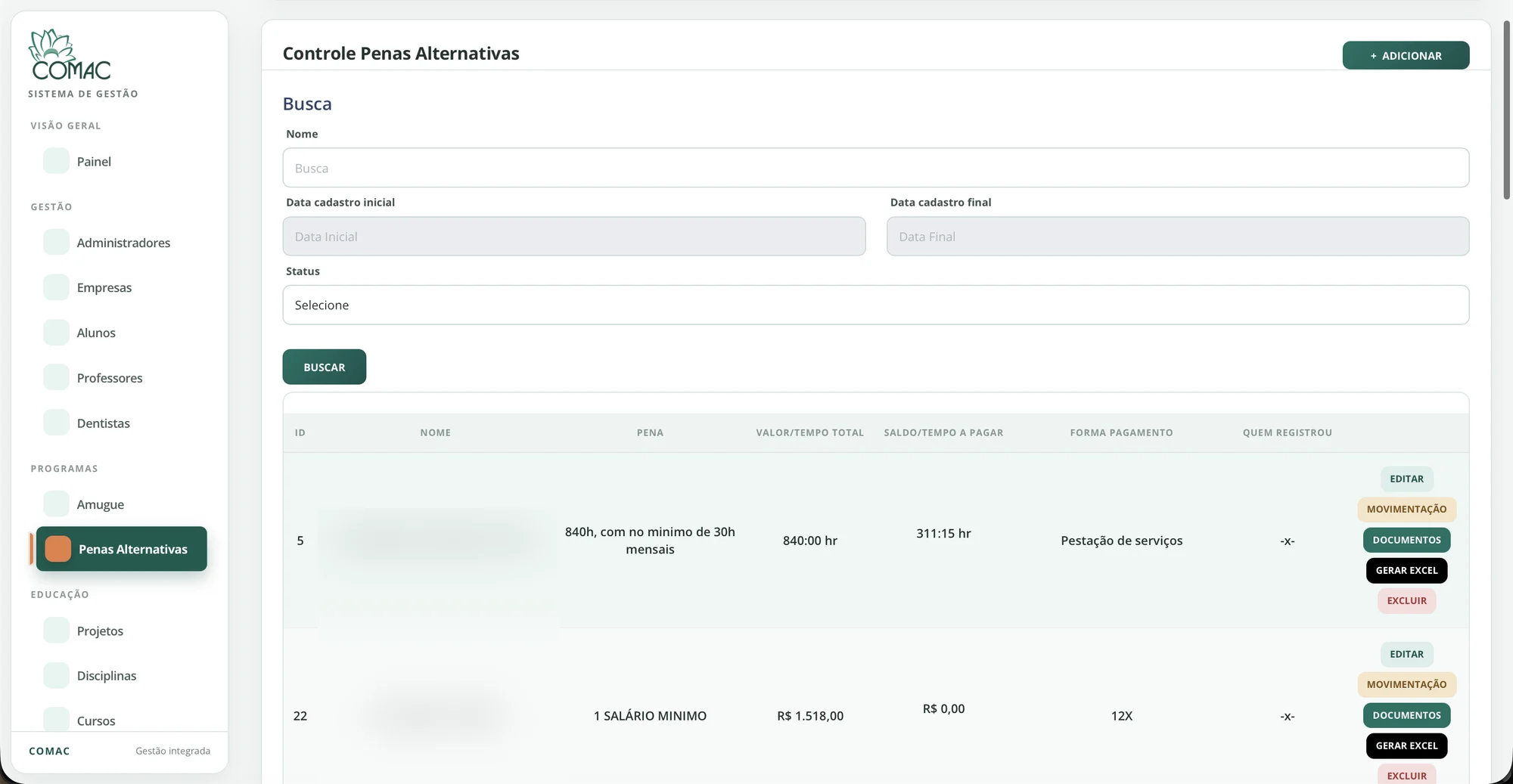Select Penas Alternativas menu label
This screenshot has height=784, width=1513.
tap(133, 549)
